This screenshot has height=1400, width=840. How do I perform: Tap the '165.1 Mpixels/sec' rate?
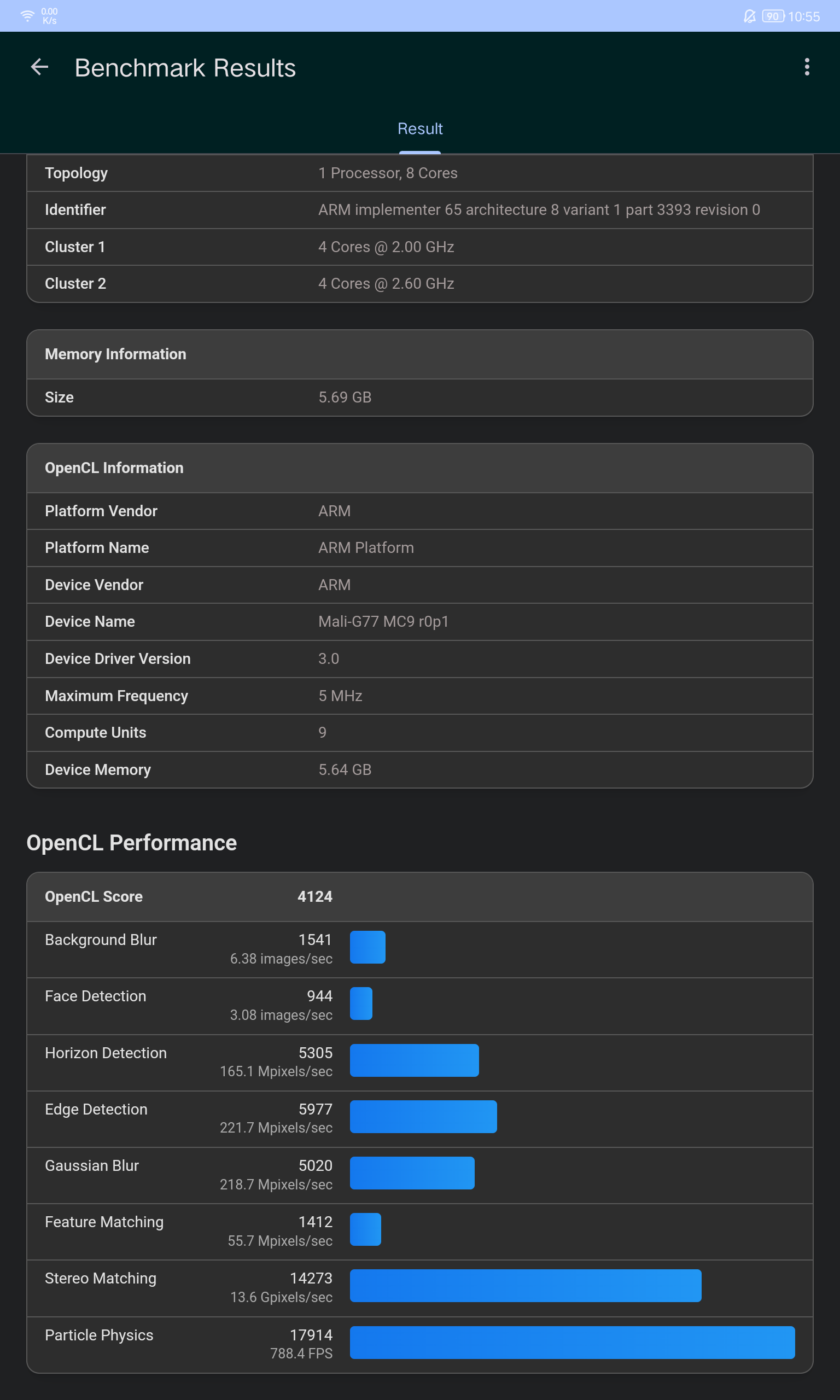(276, 1072)
